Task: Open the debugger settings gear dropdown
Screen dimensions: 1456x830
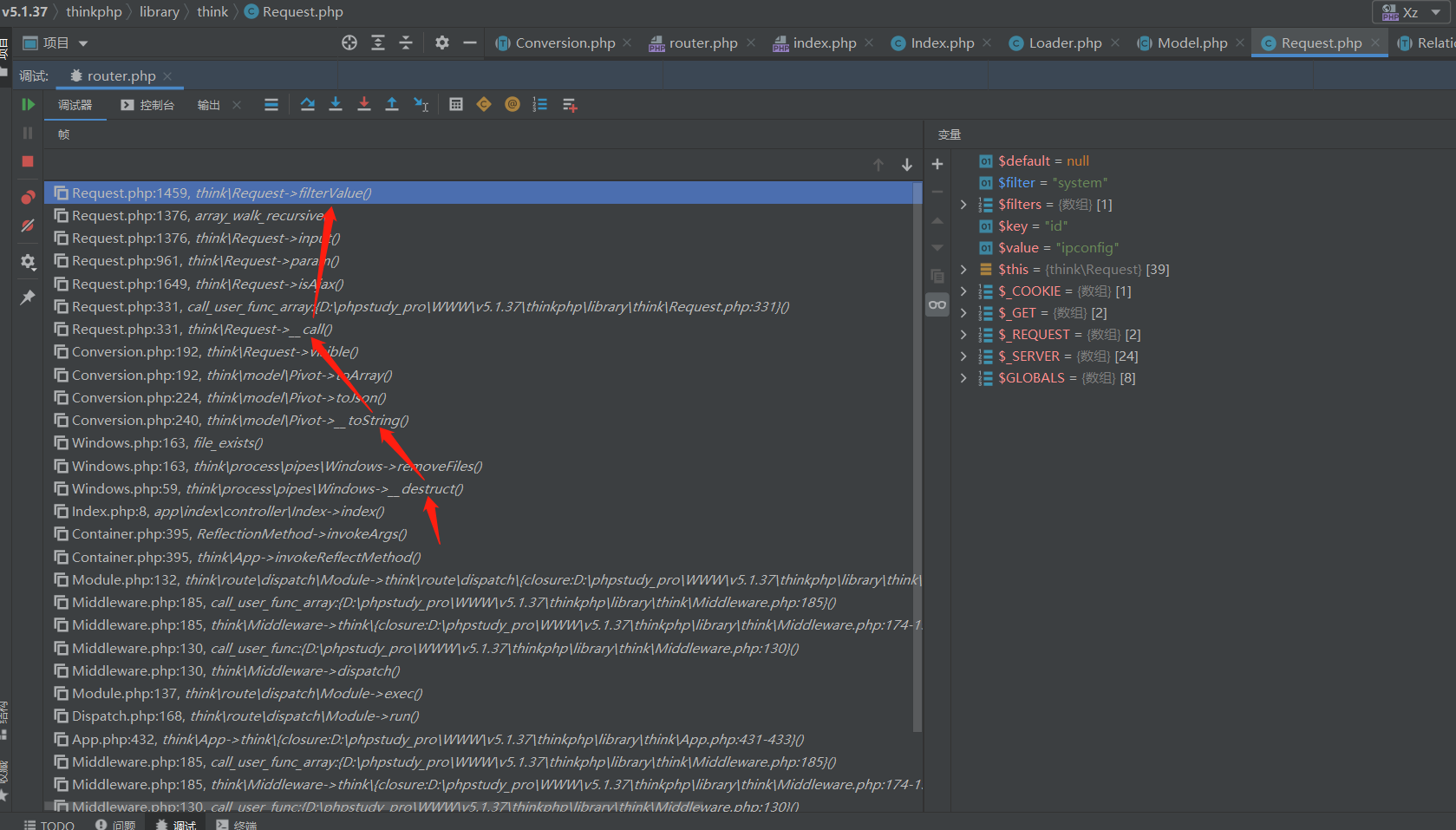Action: [x=28, y=262]
